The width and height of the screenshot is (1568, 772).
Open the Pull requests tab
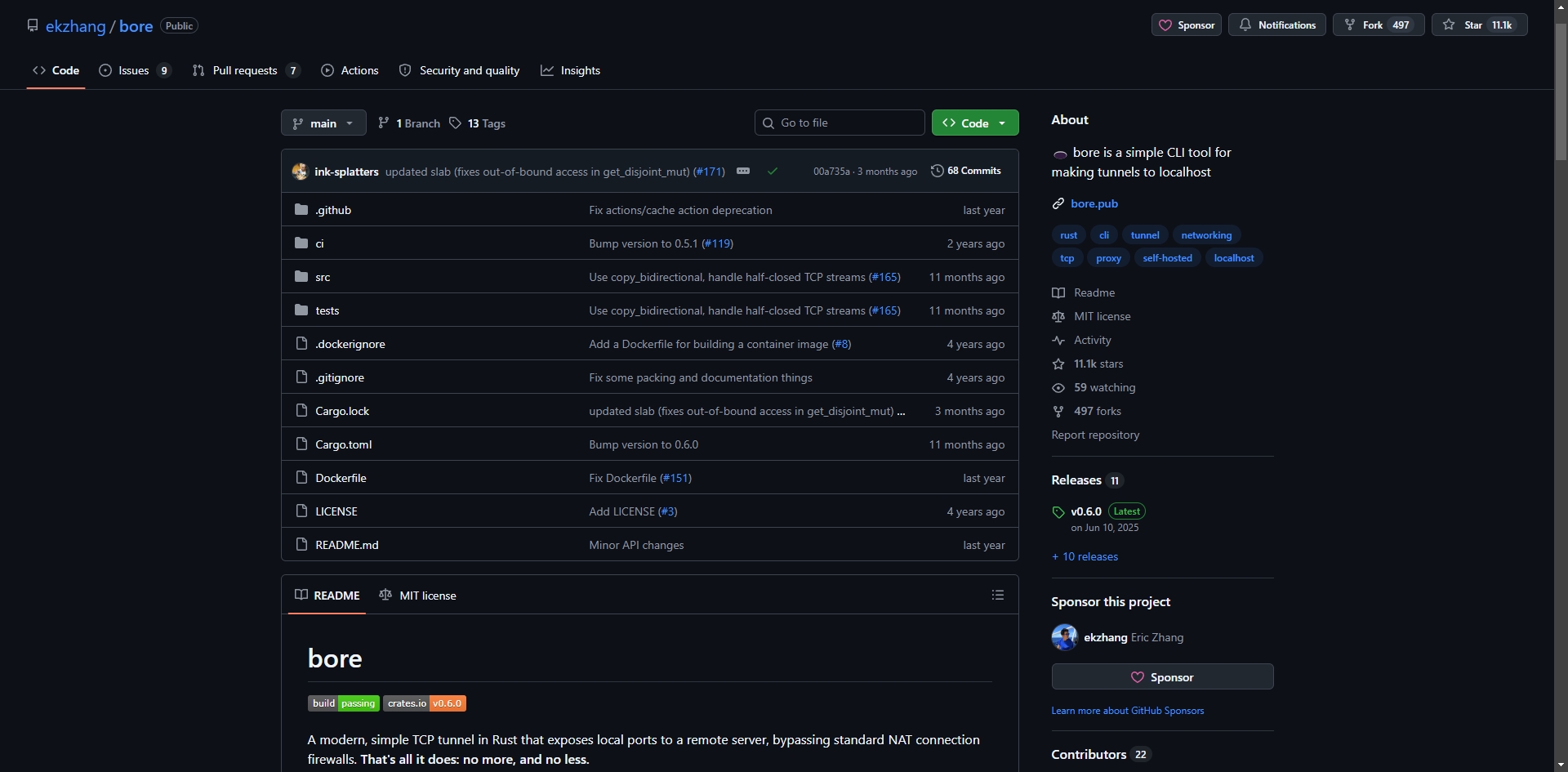tap(247, 70)
